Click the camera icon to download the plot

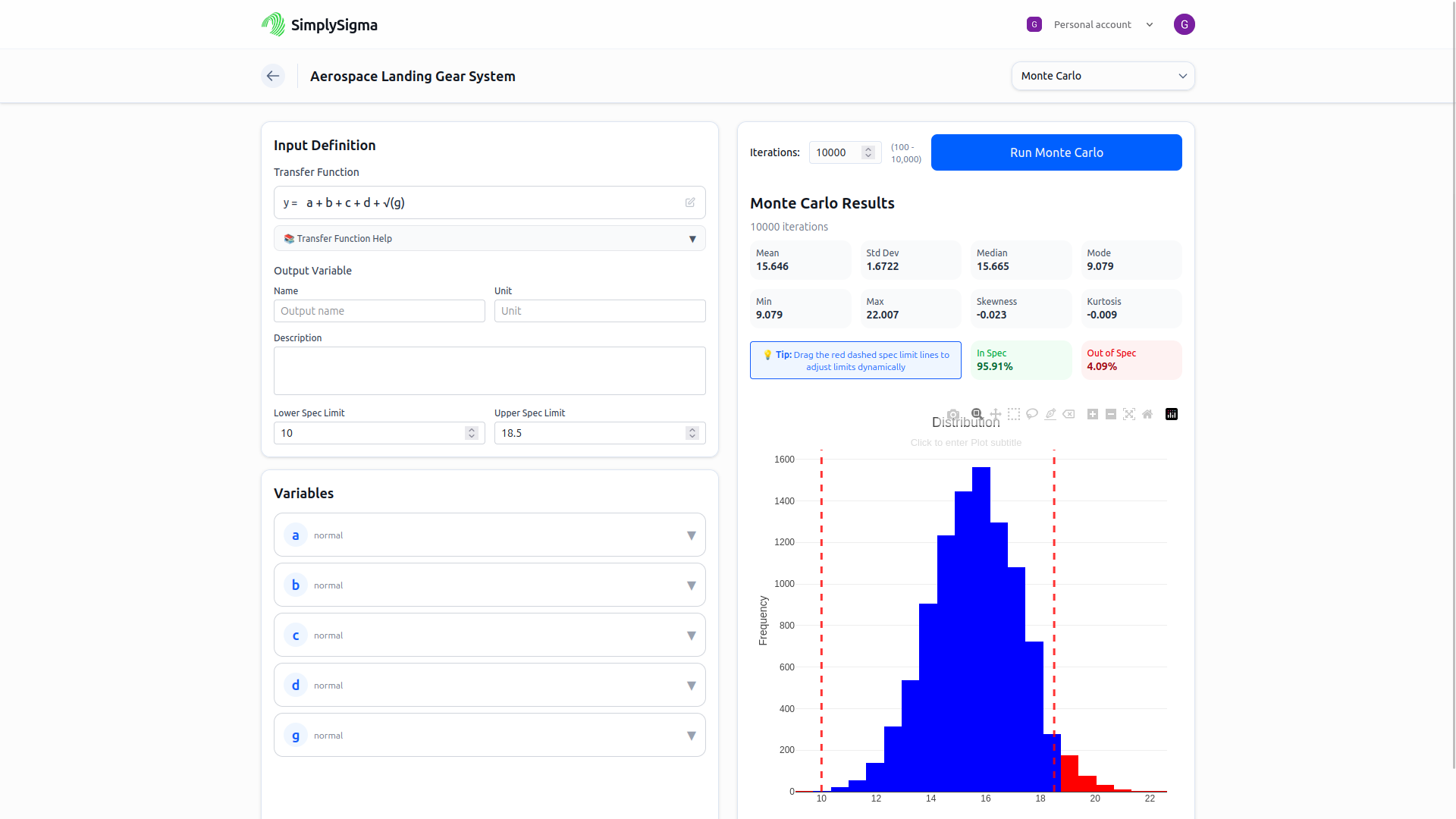[x=953, y=414]
